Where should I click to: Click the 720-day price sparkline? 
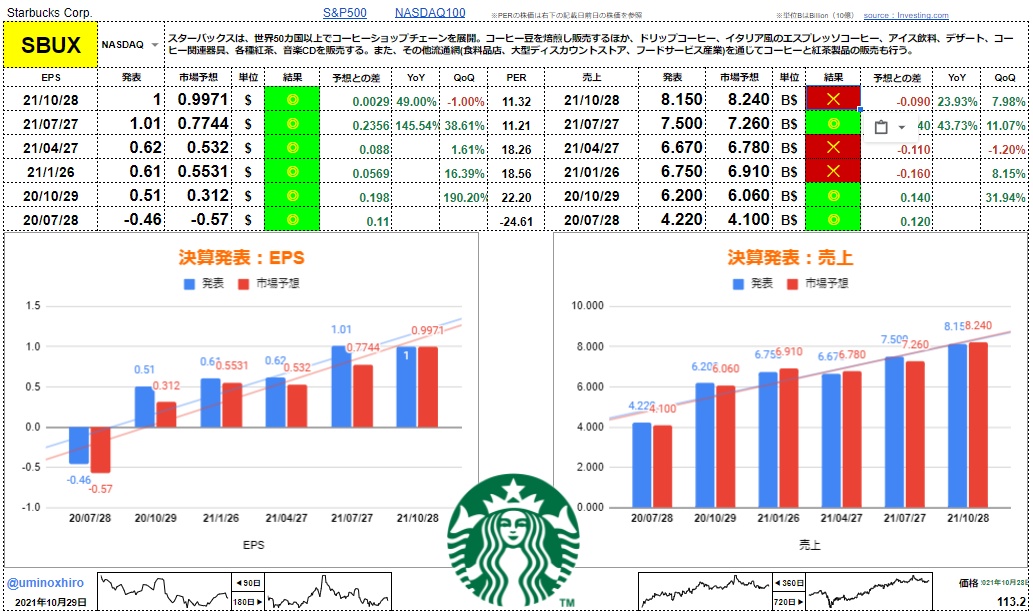(x=869, y=591)
